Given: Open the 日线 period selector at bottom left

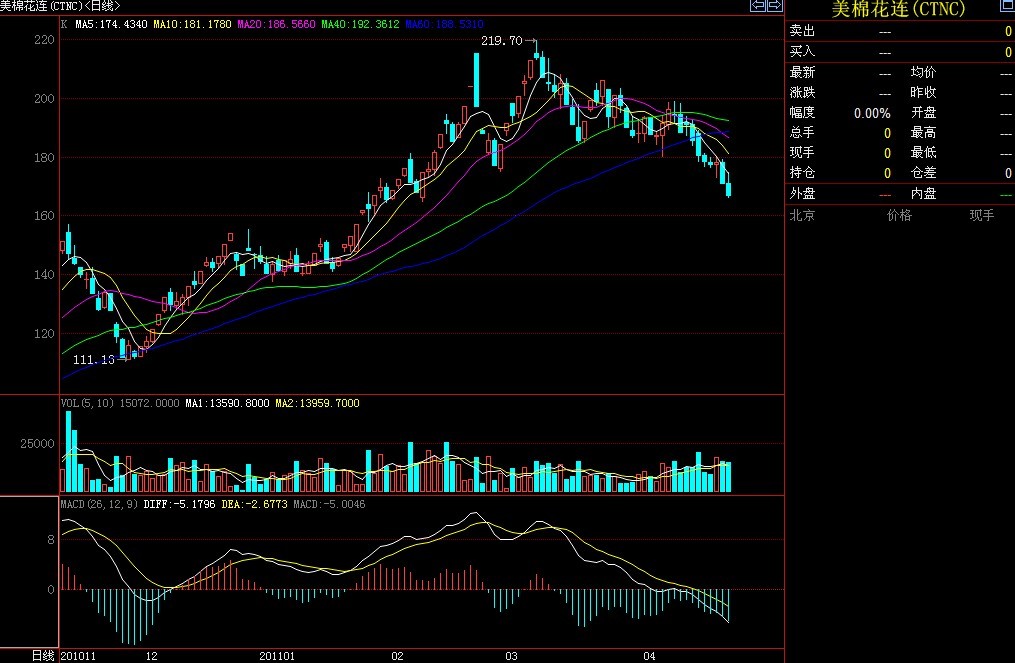Looking at the screenshot, I should click(x=42, y=656).
